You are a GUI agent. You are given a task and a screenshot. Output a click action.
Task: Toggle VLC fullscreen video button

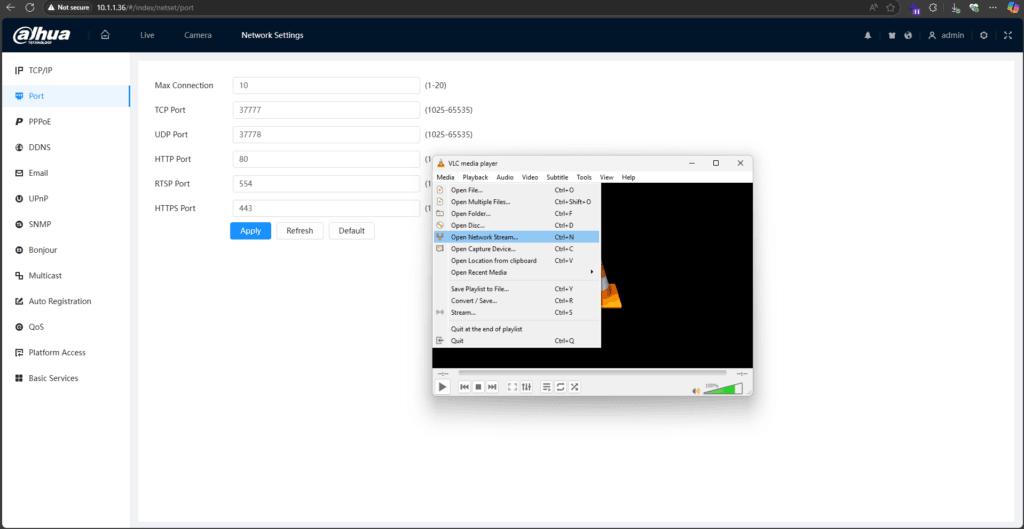tap(513, 387)
